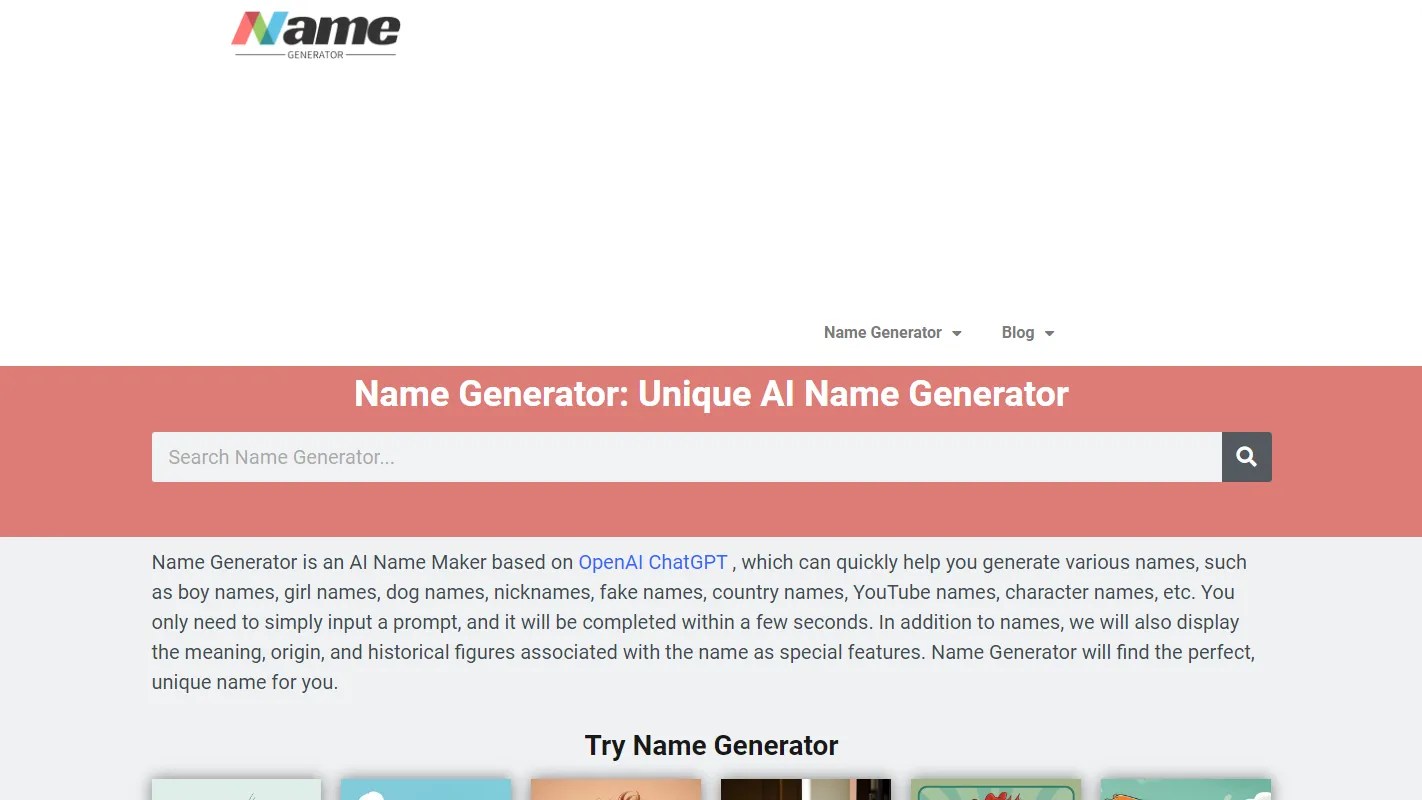Click the red banner page title
The image size is (1422, 800).
coord(711,394)
